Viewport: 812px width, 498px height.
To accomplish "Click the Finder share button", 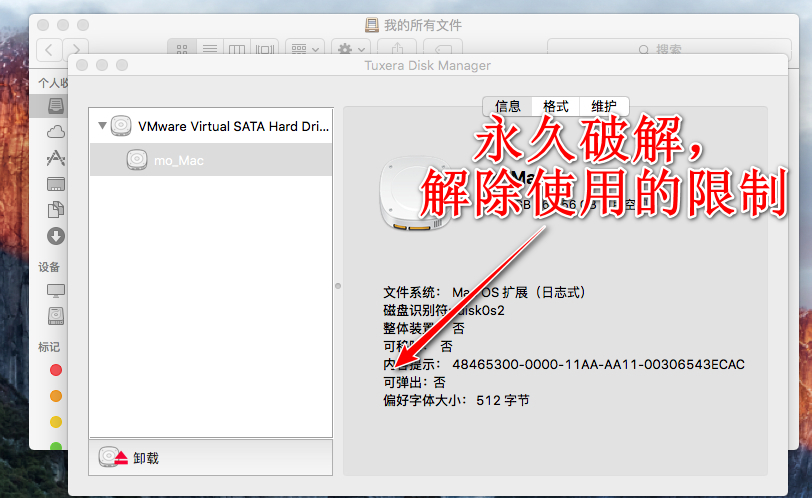I will [x=397, y=49].
